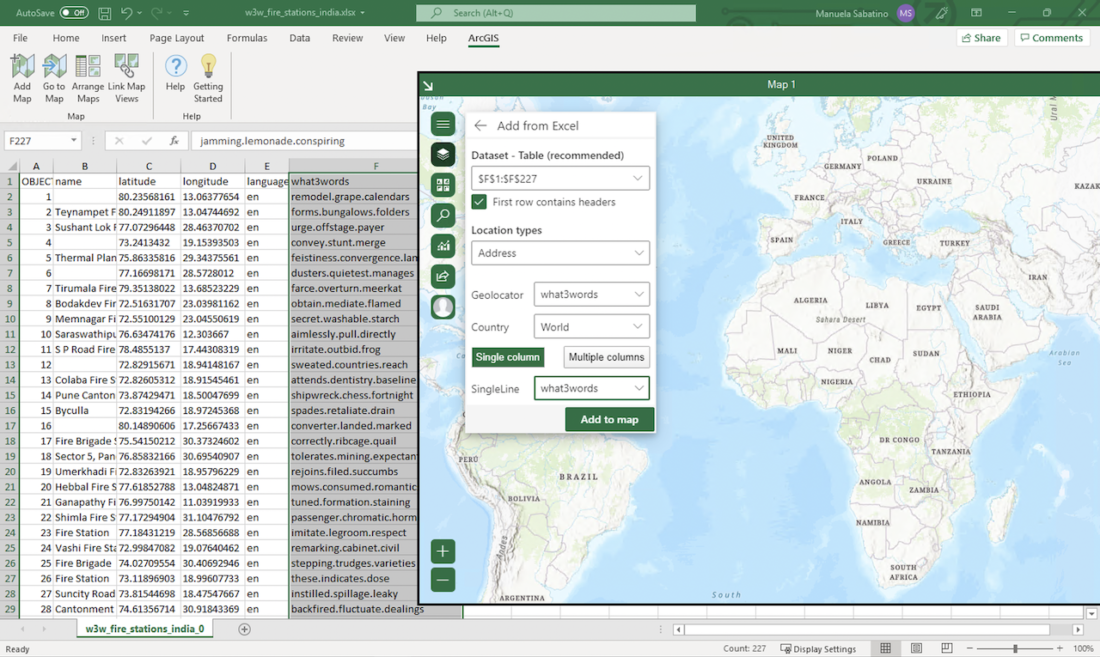
Task: Open the ArcGIS Help icon
Action: point(175,73)
